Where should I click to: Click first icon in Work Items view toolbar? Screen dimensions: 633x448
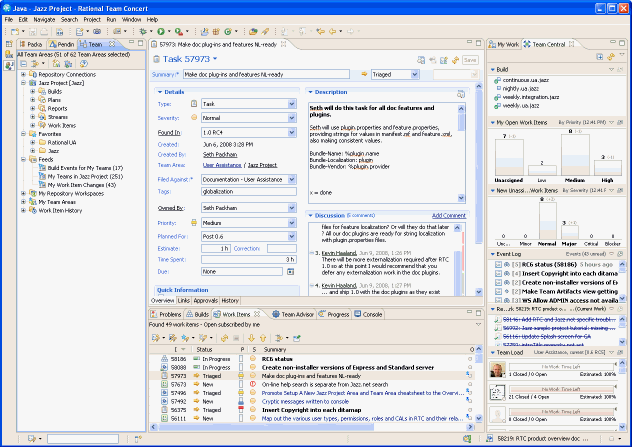coord(155,338)
